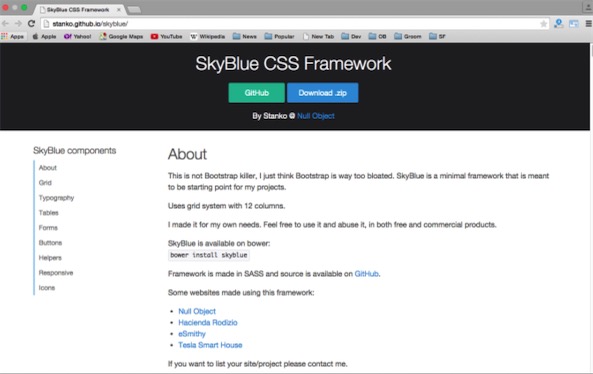Reload the page with refresh icon
This screenshot has width=593, height=374.
click(x=31, y=23)
